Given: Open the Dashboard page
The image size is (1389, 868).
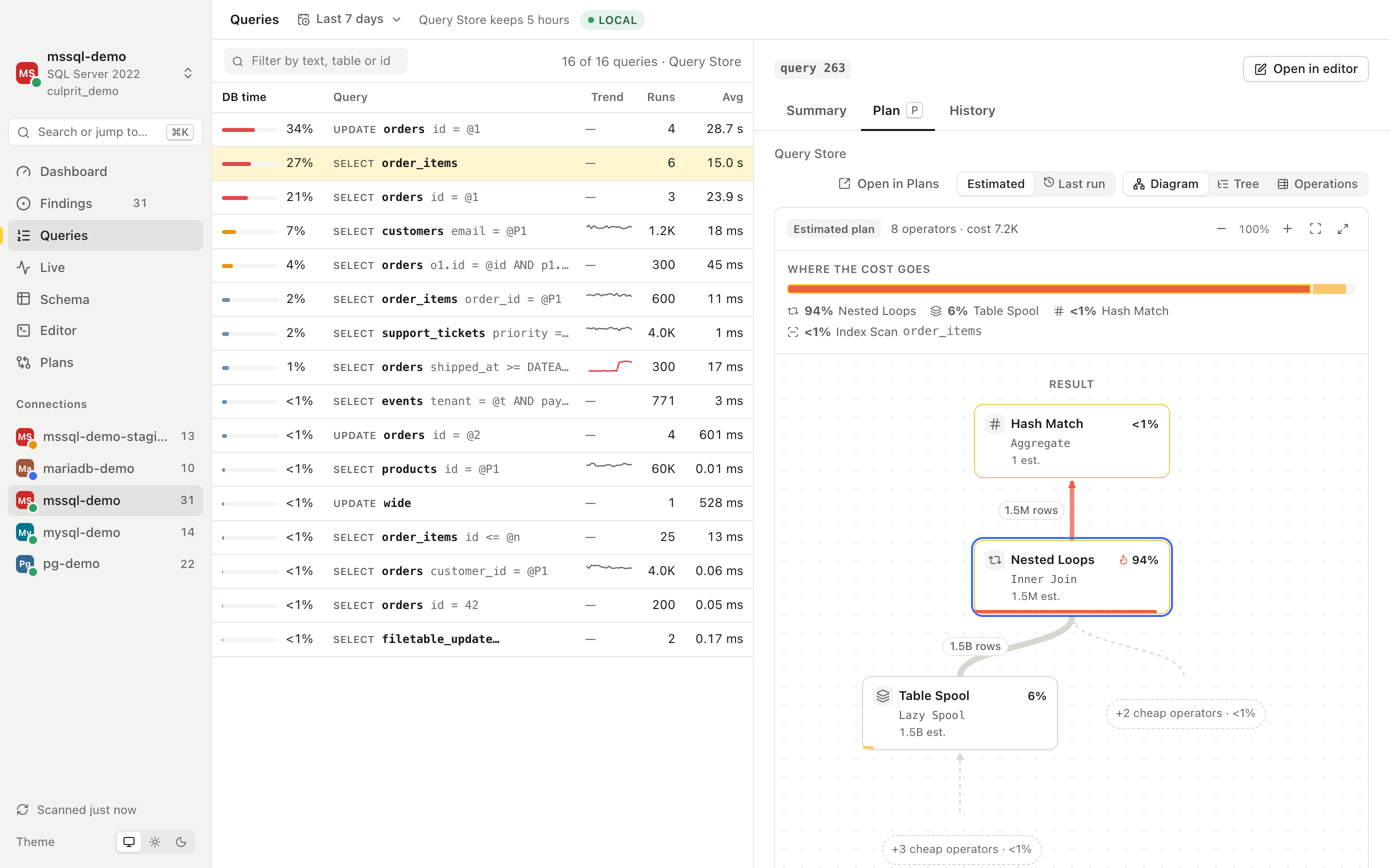Looking at the screenshot, I should 105,171.
